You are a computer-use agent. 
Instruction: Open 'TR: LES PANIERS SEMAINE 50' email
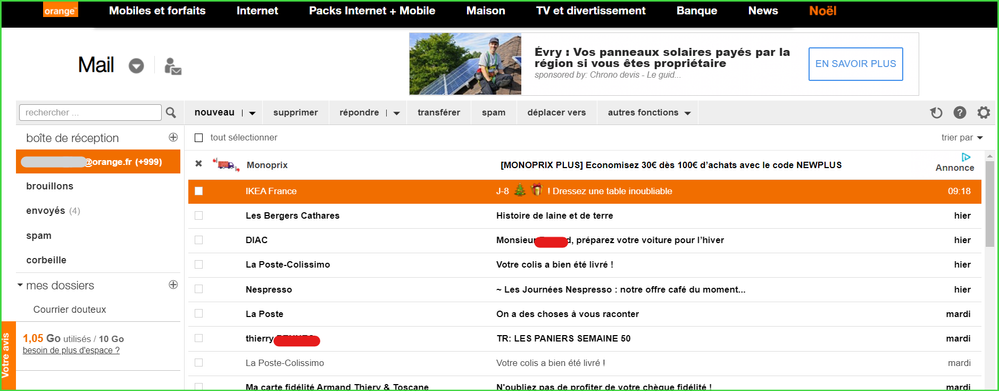563,338
